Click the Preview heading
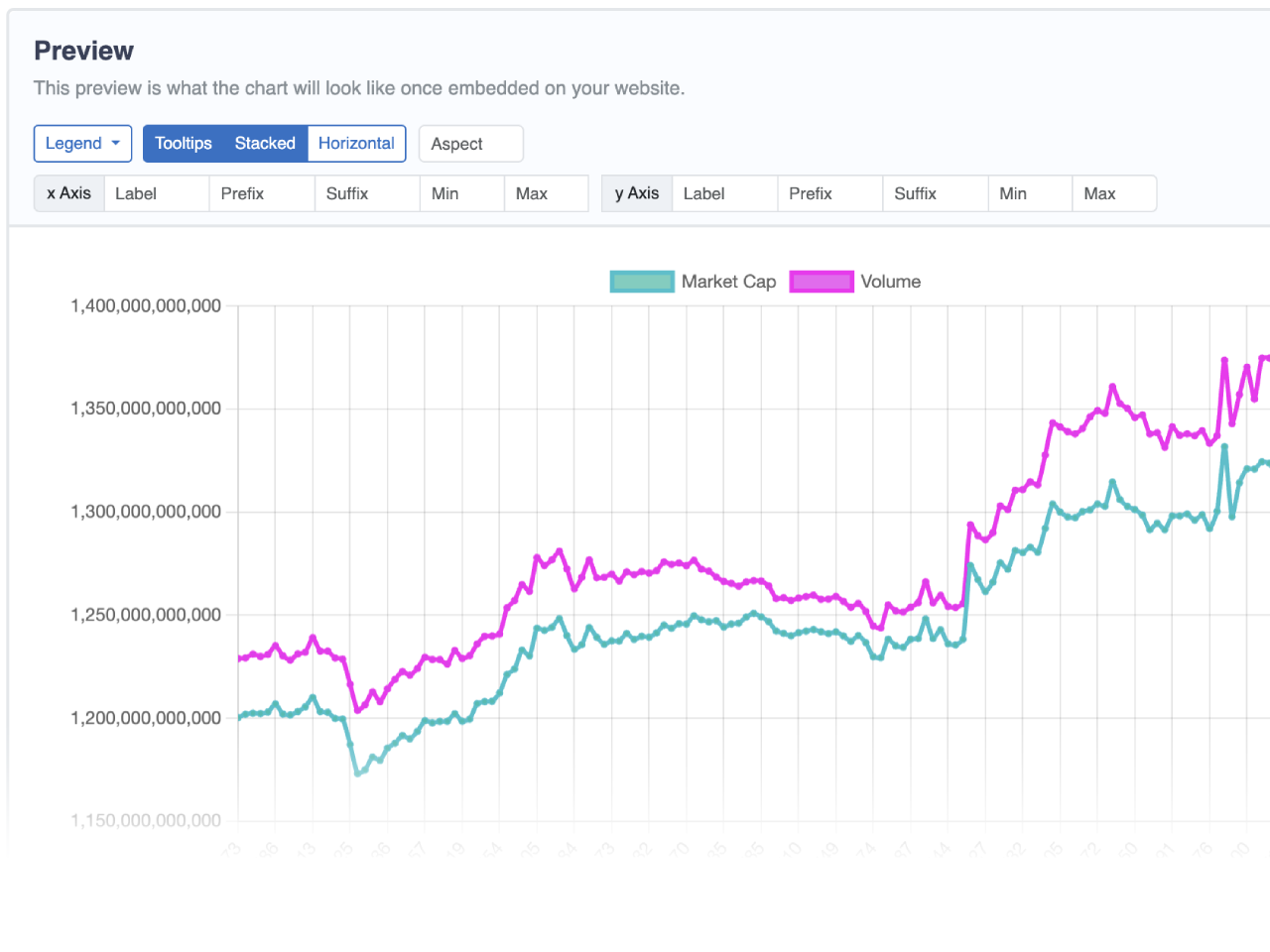The height and width of the screenshot is (952, 1270). coord(83,51)
